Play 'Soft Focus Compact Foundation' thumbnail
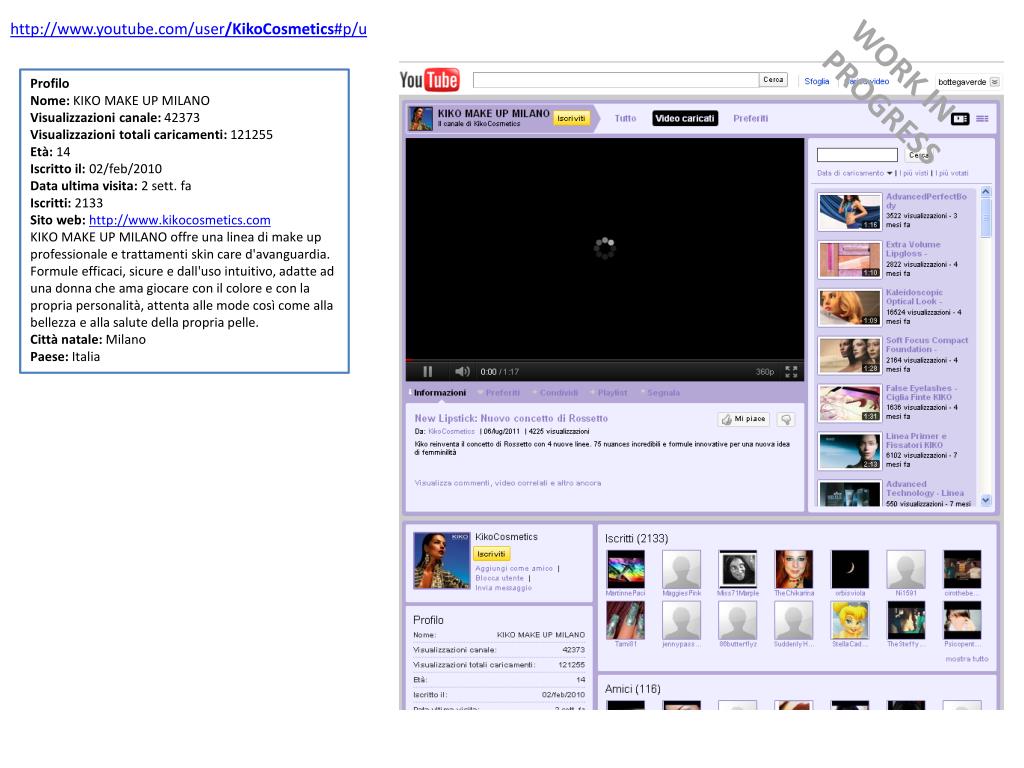This screenshot has width=1024, height=768. [x=850, y=355]
